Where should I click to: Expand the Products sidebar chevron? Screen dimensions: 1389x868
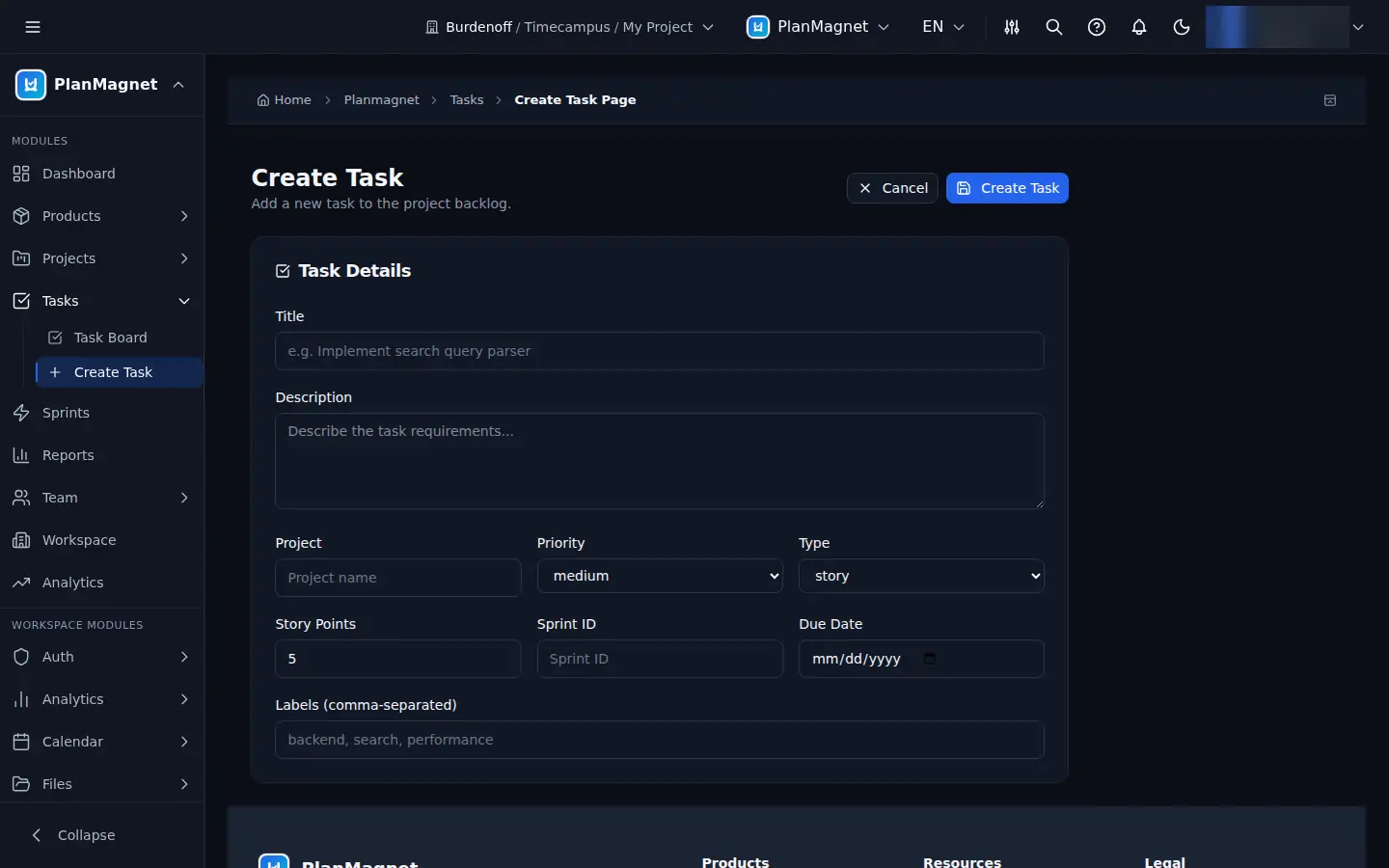184,216
